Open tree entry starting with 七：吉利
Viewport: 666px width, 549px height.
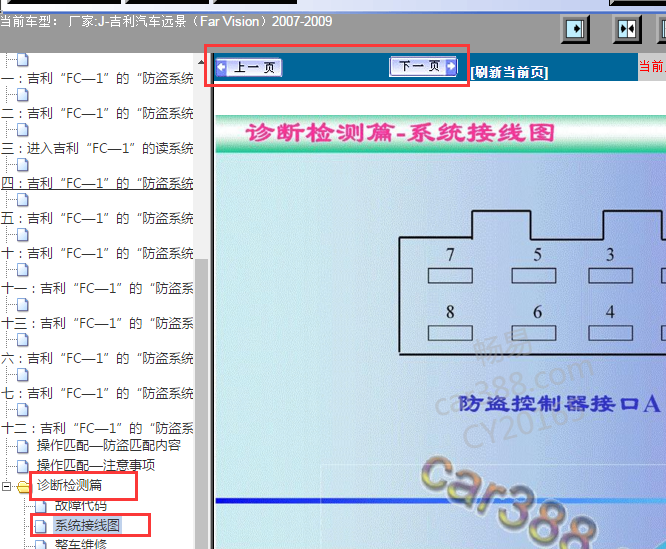[x=97, y=393]
